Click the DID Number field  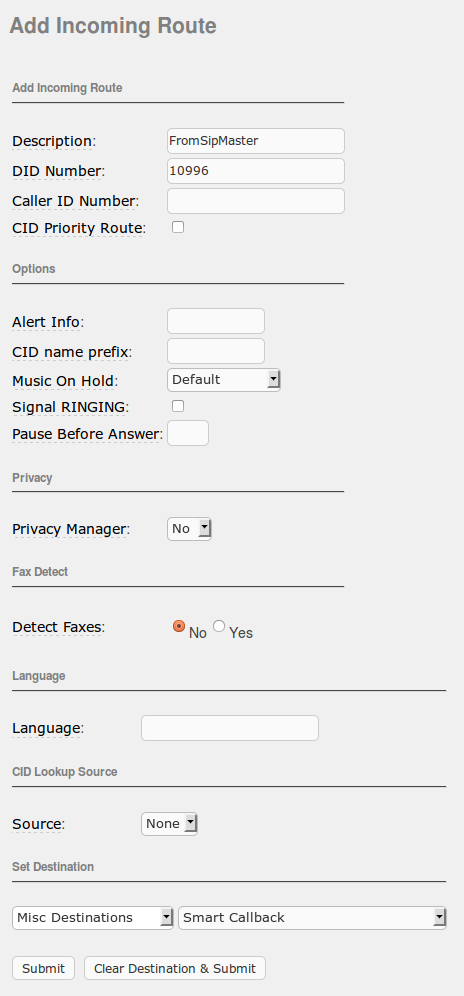coord(256,171)
